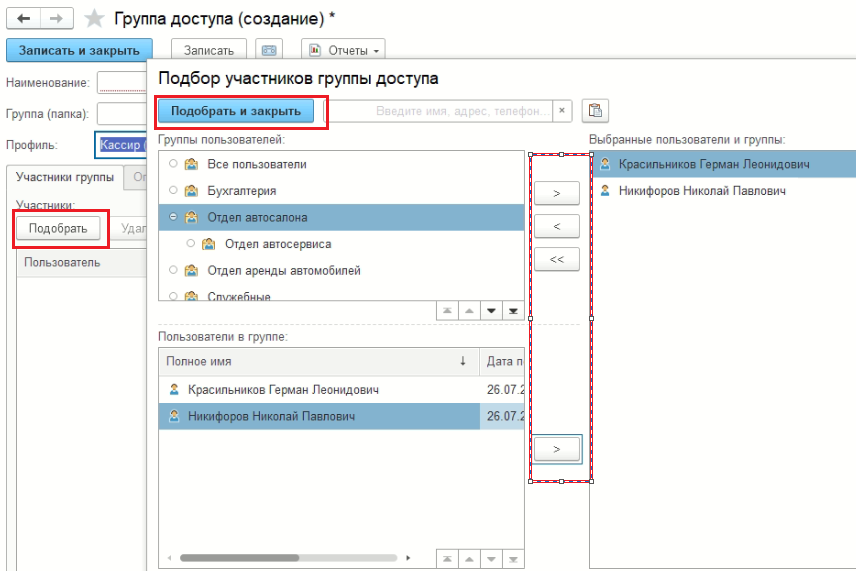Remove all selected users with << button
The width and height of the screenshot is (856, 571).
coord(557,260)
